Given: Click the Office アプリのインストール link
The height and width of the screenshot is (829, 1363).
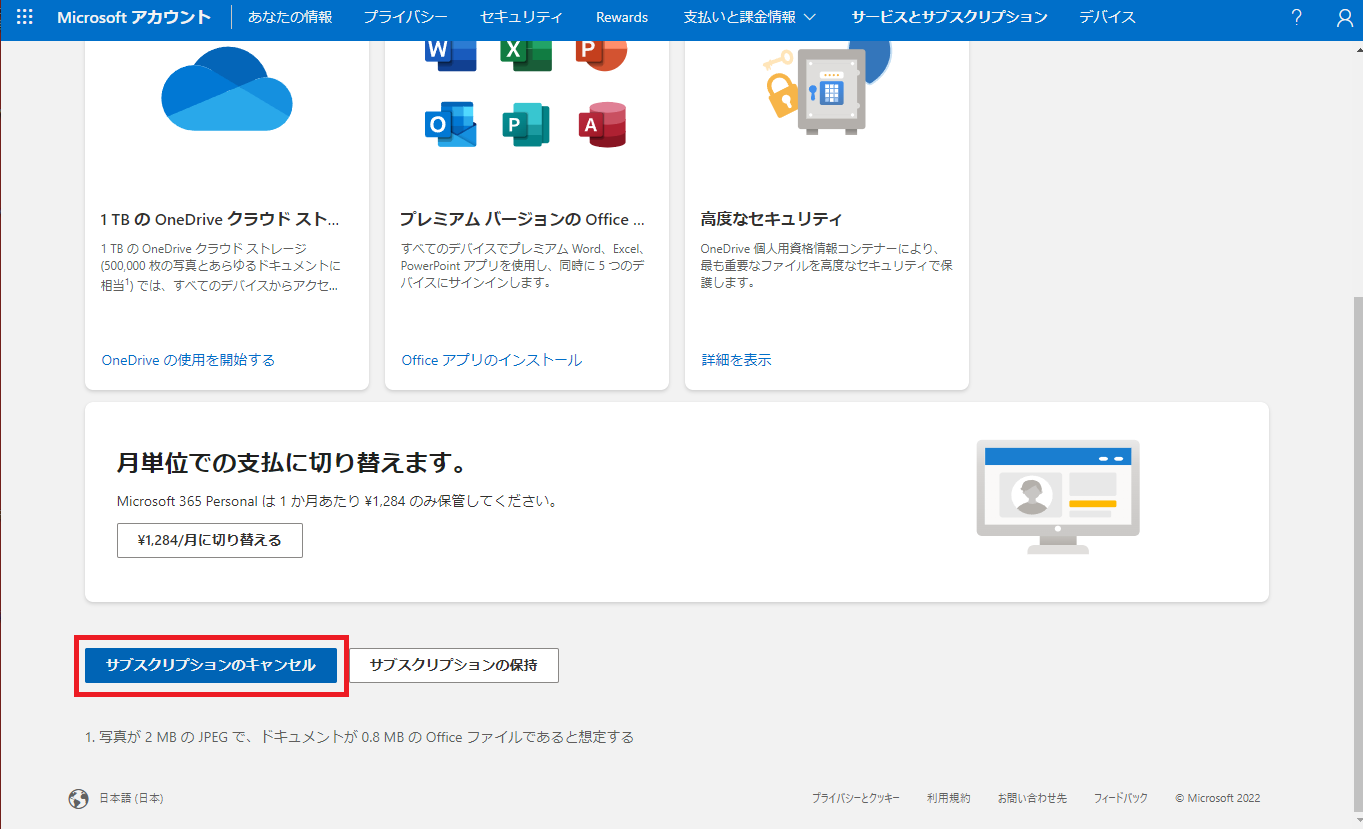Looking at the screenshot, I should coord(491,360).
